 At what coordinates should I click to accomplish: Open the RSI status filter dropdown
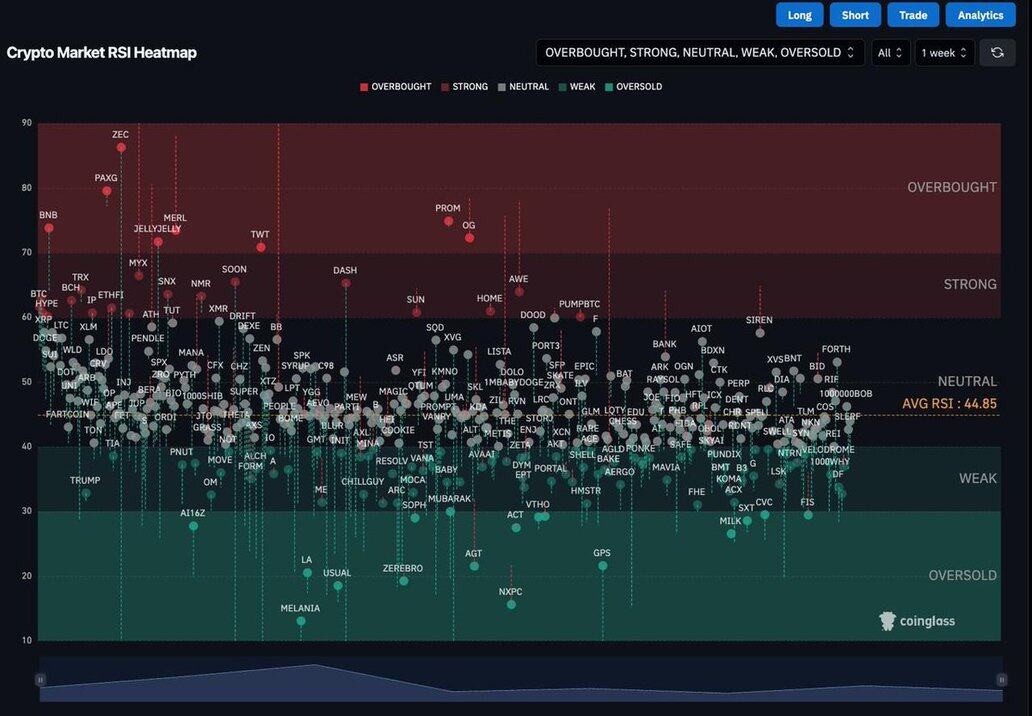[x=700, y=52]
